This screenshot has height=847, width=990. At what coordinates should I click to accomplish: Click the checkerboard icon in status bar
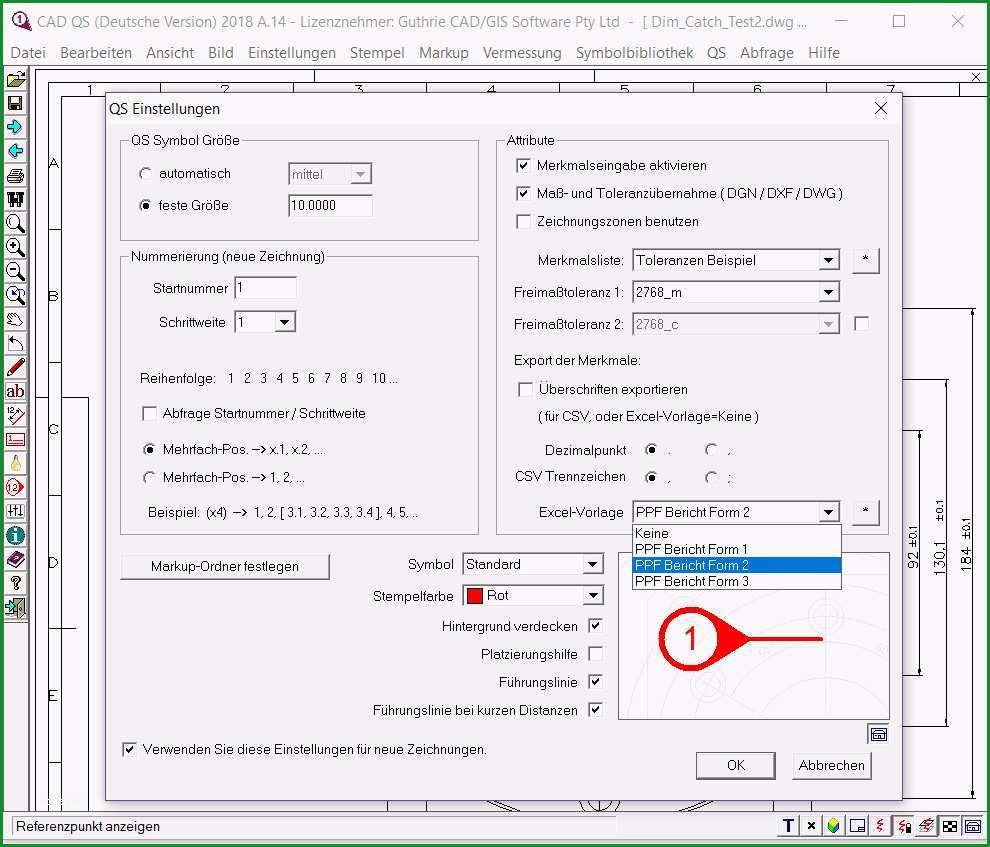tap(950, 826)
